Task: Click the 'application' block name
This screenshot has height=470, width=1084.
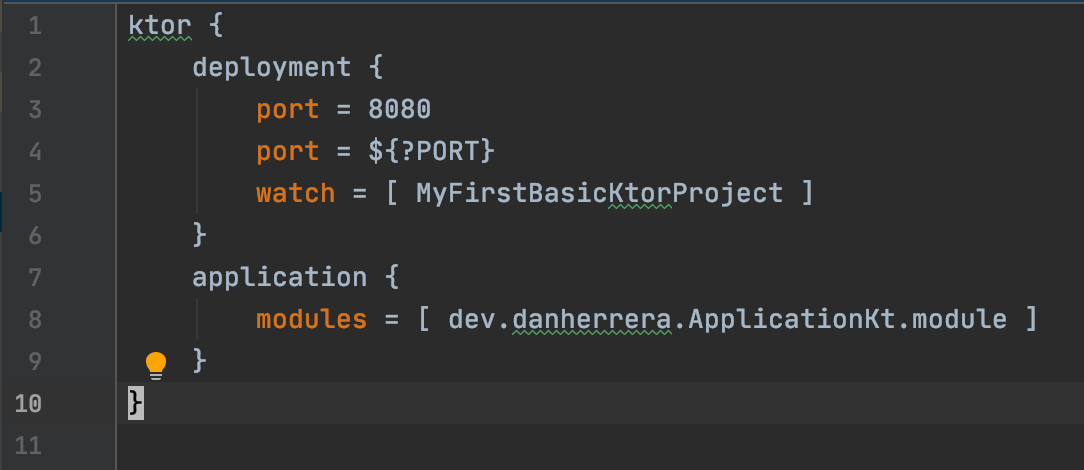Action: click(279, 278)
